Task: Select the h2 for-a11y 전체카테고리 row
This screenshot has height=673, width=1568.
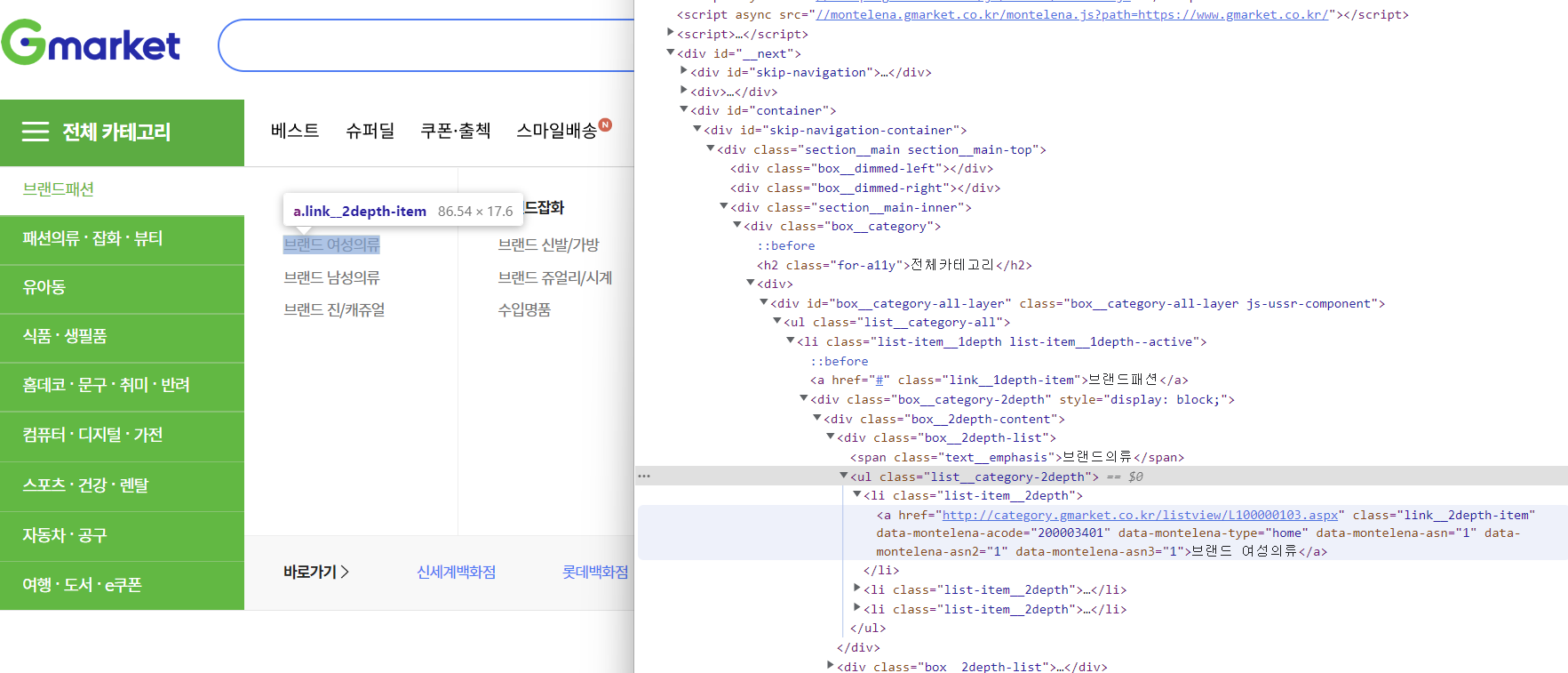Action: [x=895, y=265]
